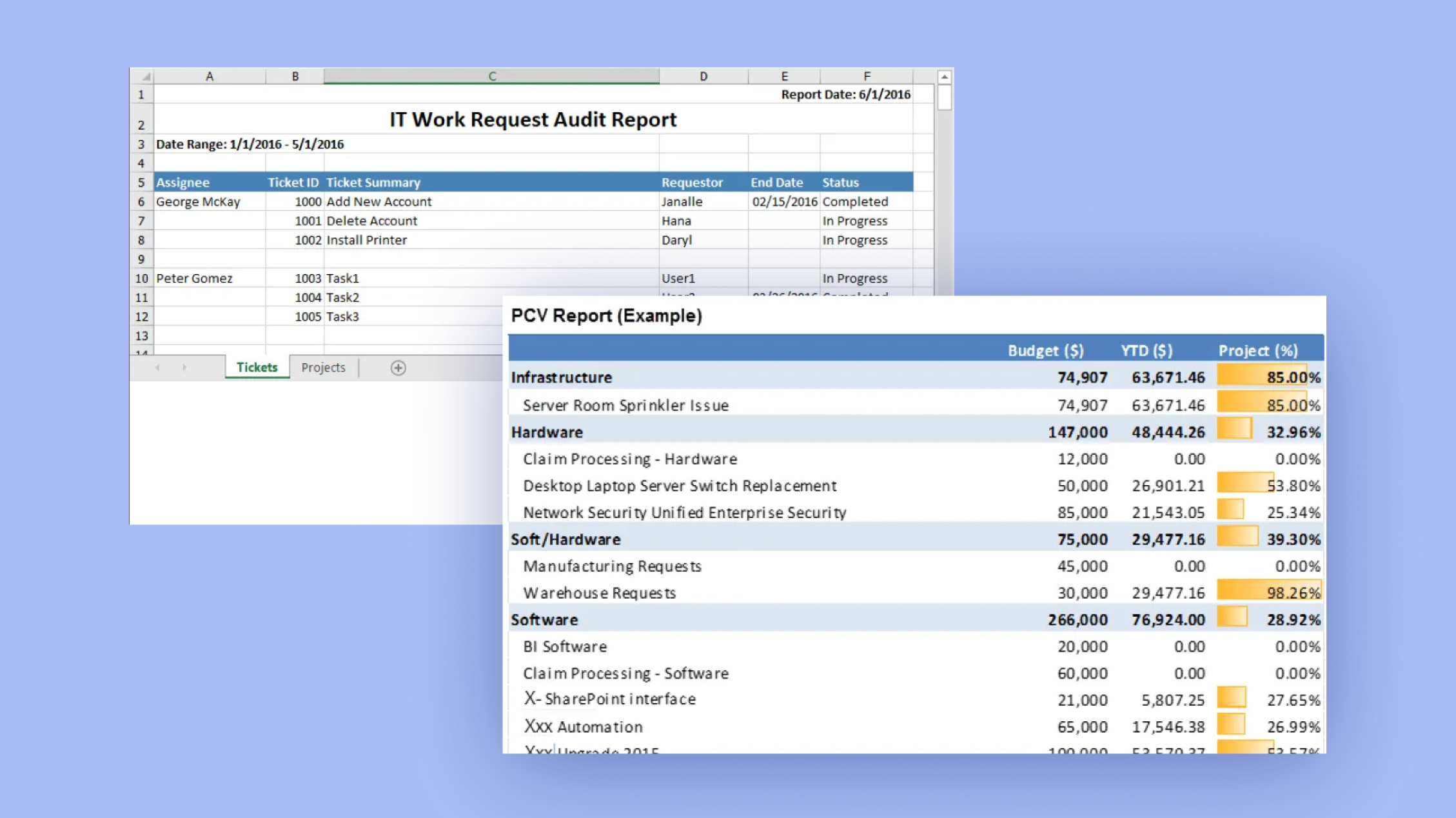Click the scroll-up arrow on the vertical scrollbar
This screenshot has height=818, width=1456.
point(943,76)
